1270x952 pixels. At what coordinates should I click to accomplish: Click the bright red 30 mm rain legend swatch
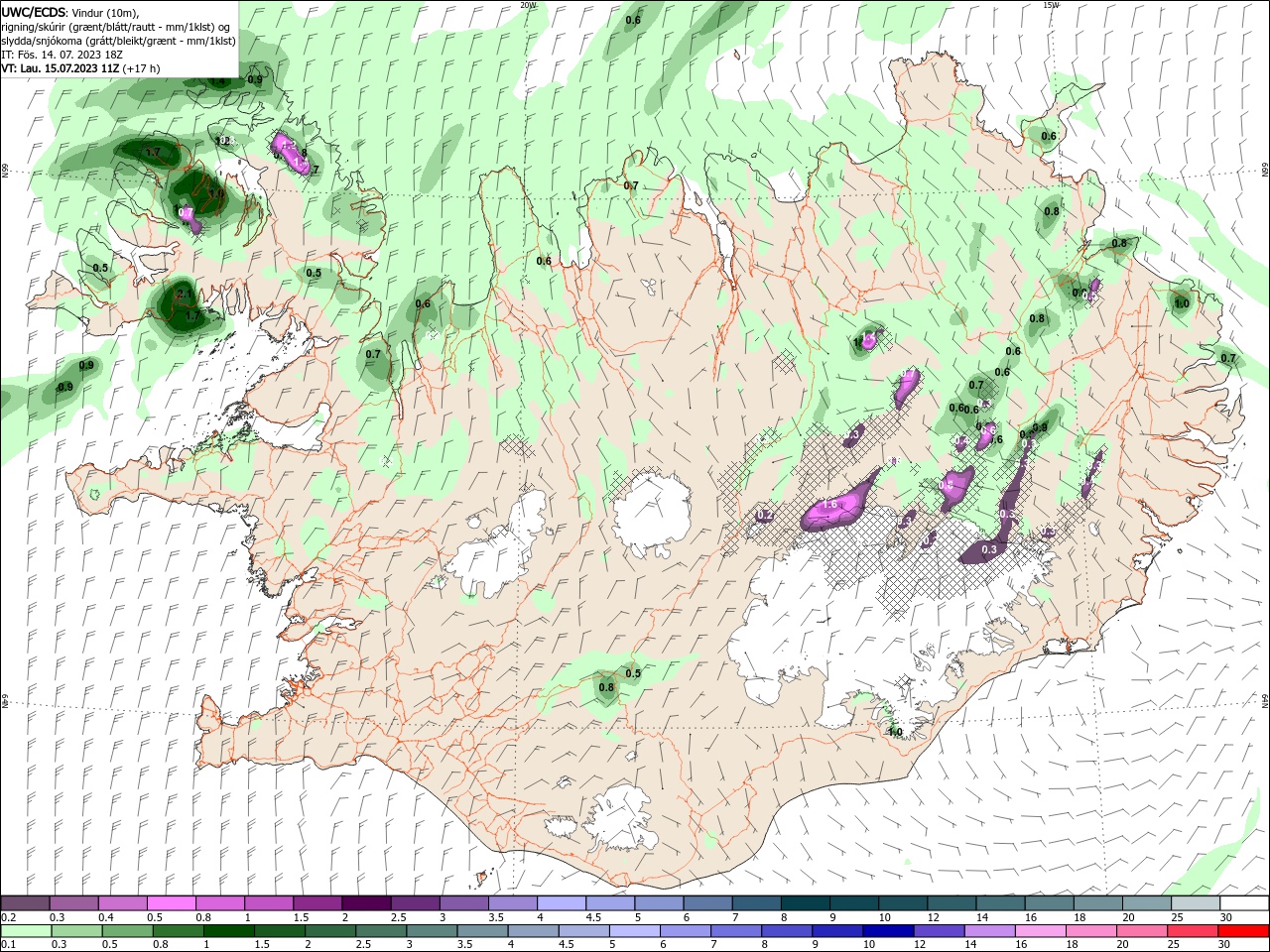click(1244, 931)
